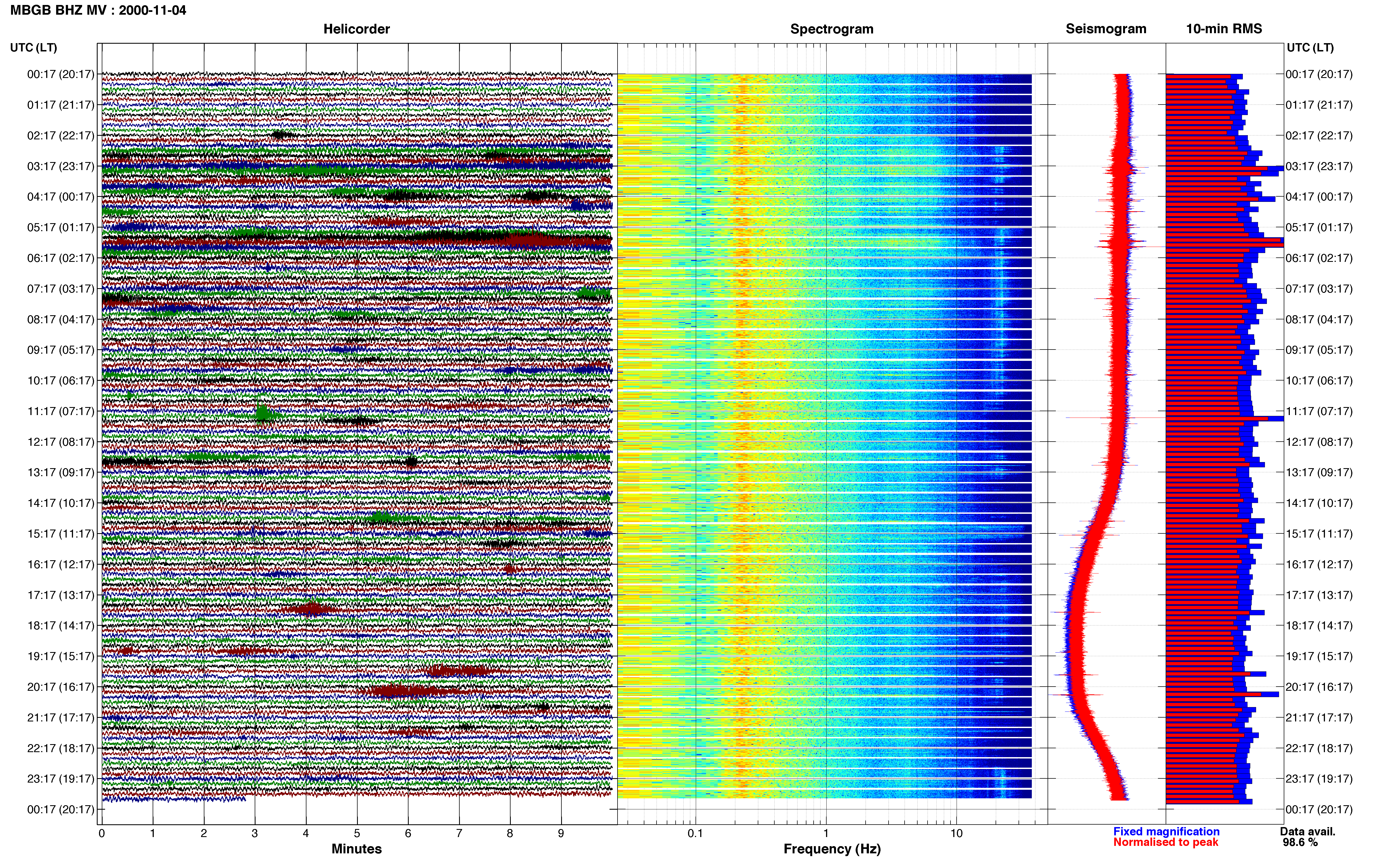Select the 'Helicorder' panel heading
The image size is (1388, 868).
356,29
